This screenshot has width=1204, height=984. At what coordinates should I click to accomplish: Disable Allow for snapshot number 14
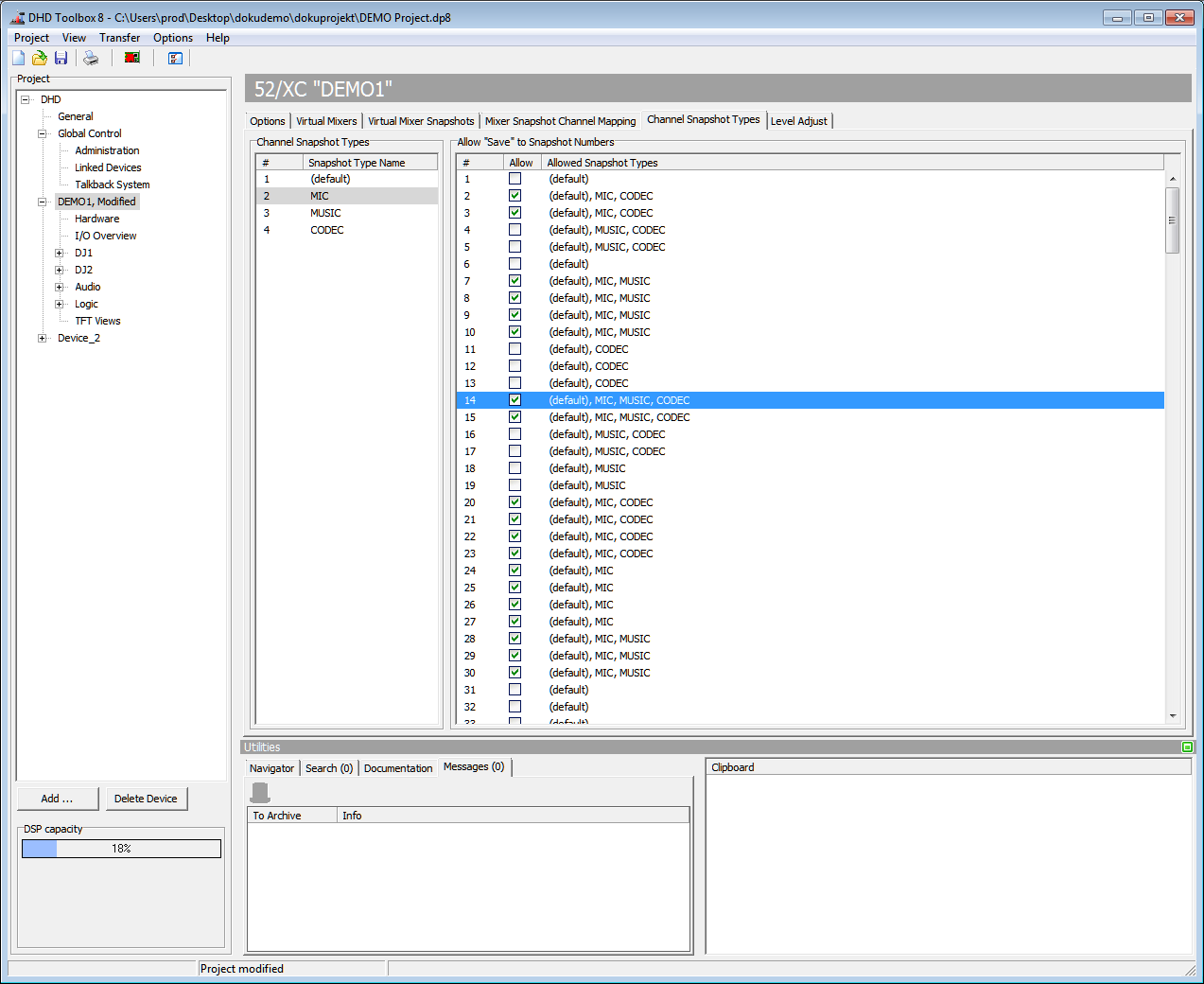515,399
